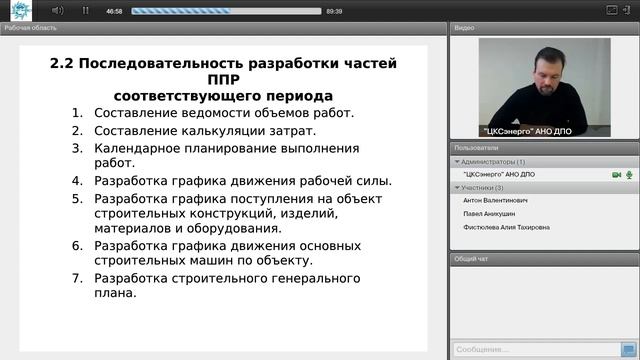Seek using the playback progress bar

pyautogui.click(x=226, y=11)
